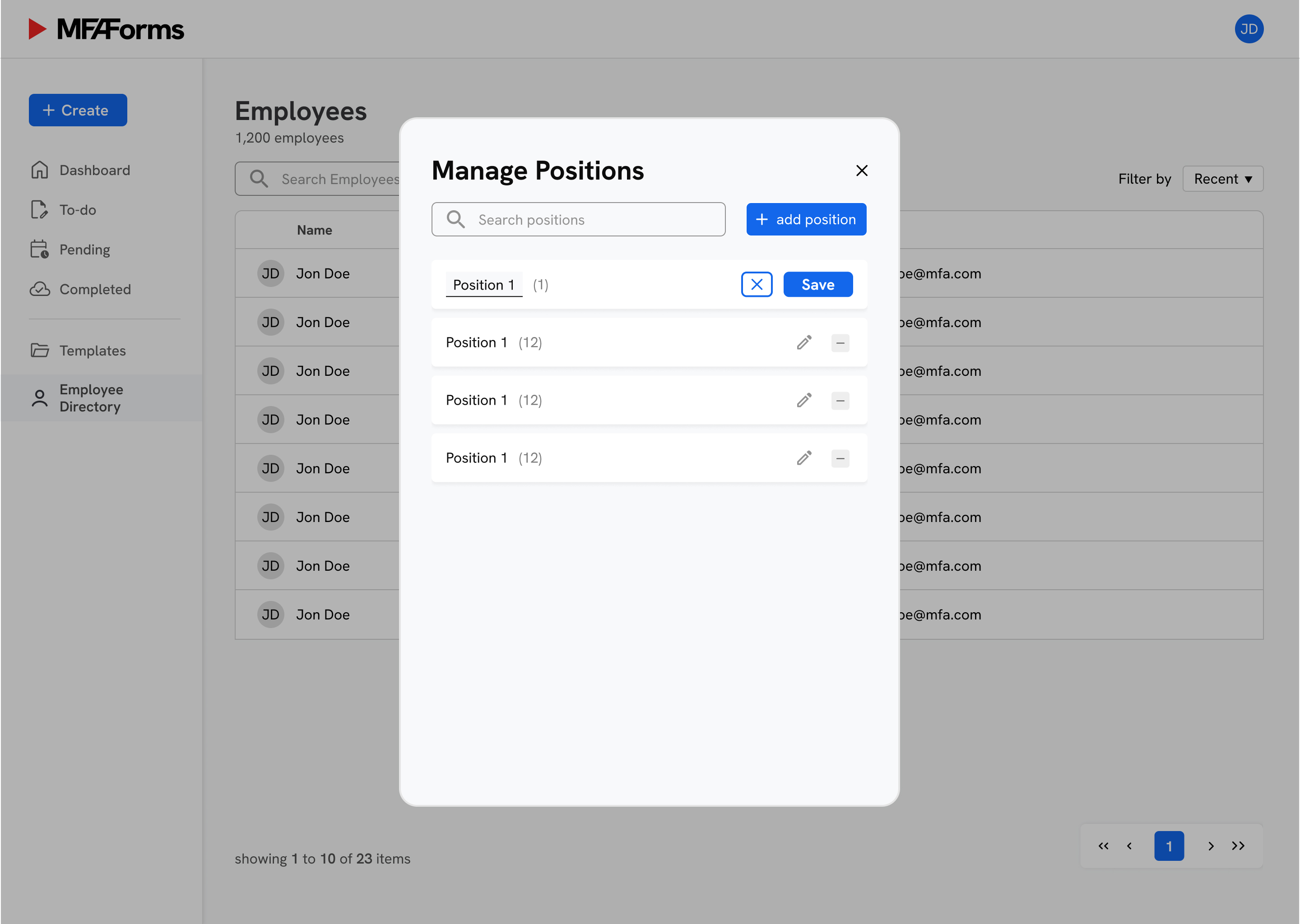Go to next page with single chevron
Screen dimensions: 1300x924
[x=1211, y=846]
